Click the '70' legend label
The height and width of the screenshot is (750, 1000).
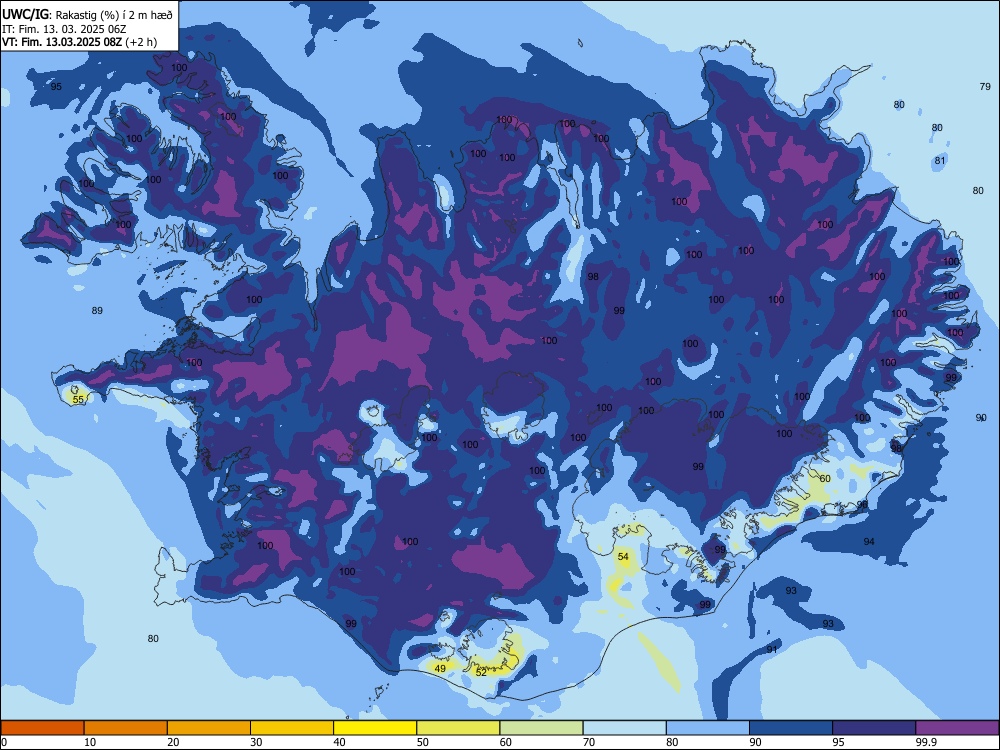[x=589, y=742]
